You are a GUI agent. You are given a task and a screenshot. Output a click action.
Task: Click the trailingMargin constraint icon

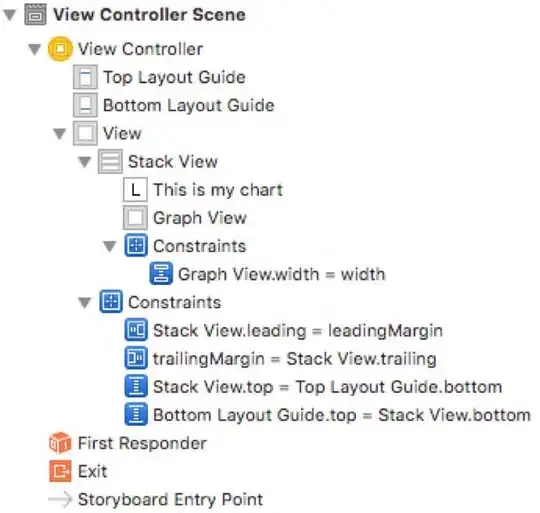[x=136, y=358]
